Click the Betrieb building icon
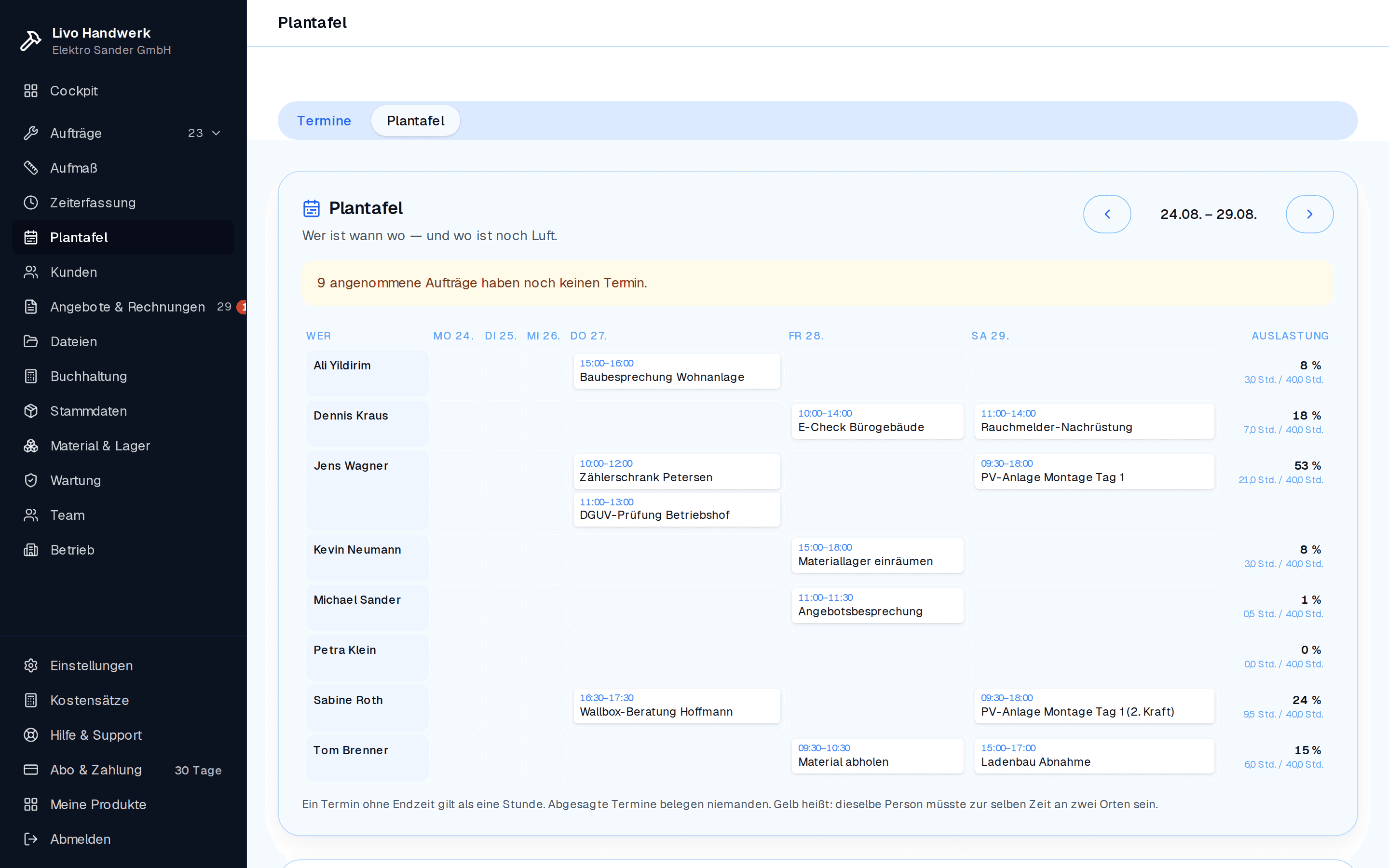Screen dimensions: 1389x868 click(x=31, y=550)
